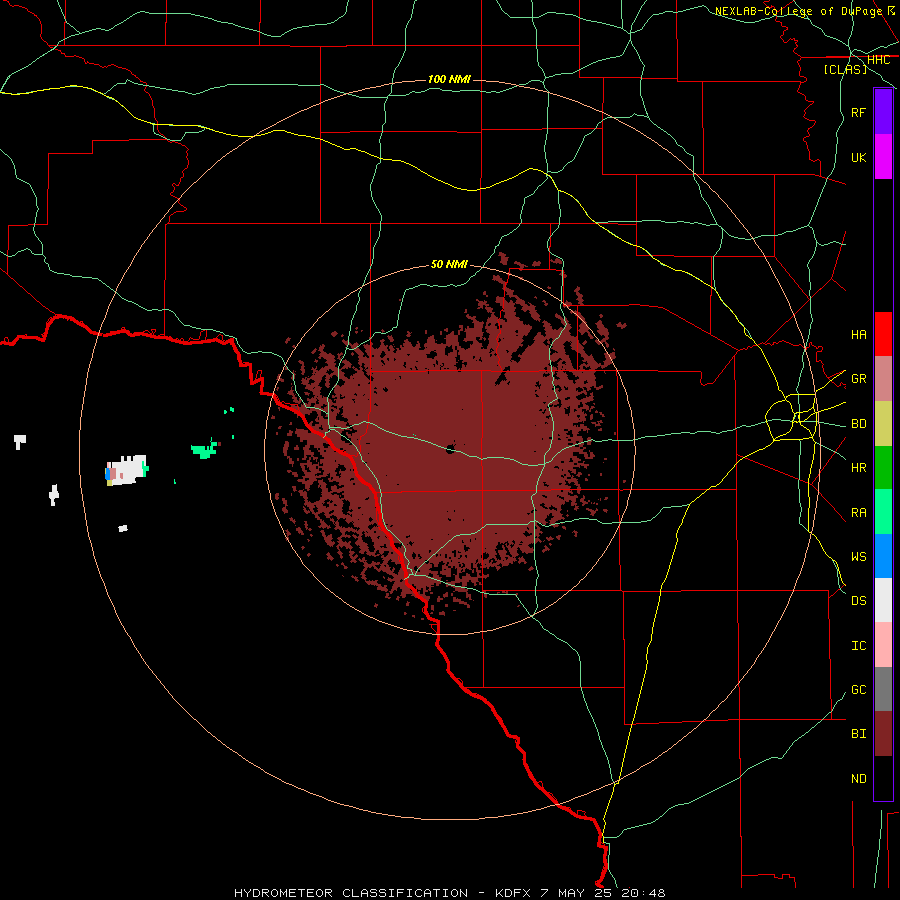Click the WS legend label
Screen dimensions: 900x900
click(x=859, y=557)
